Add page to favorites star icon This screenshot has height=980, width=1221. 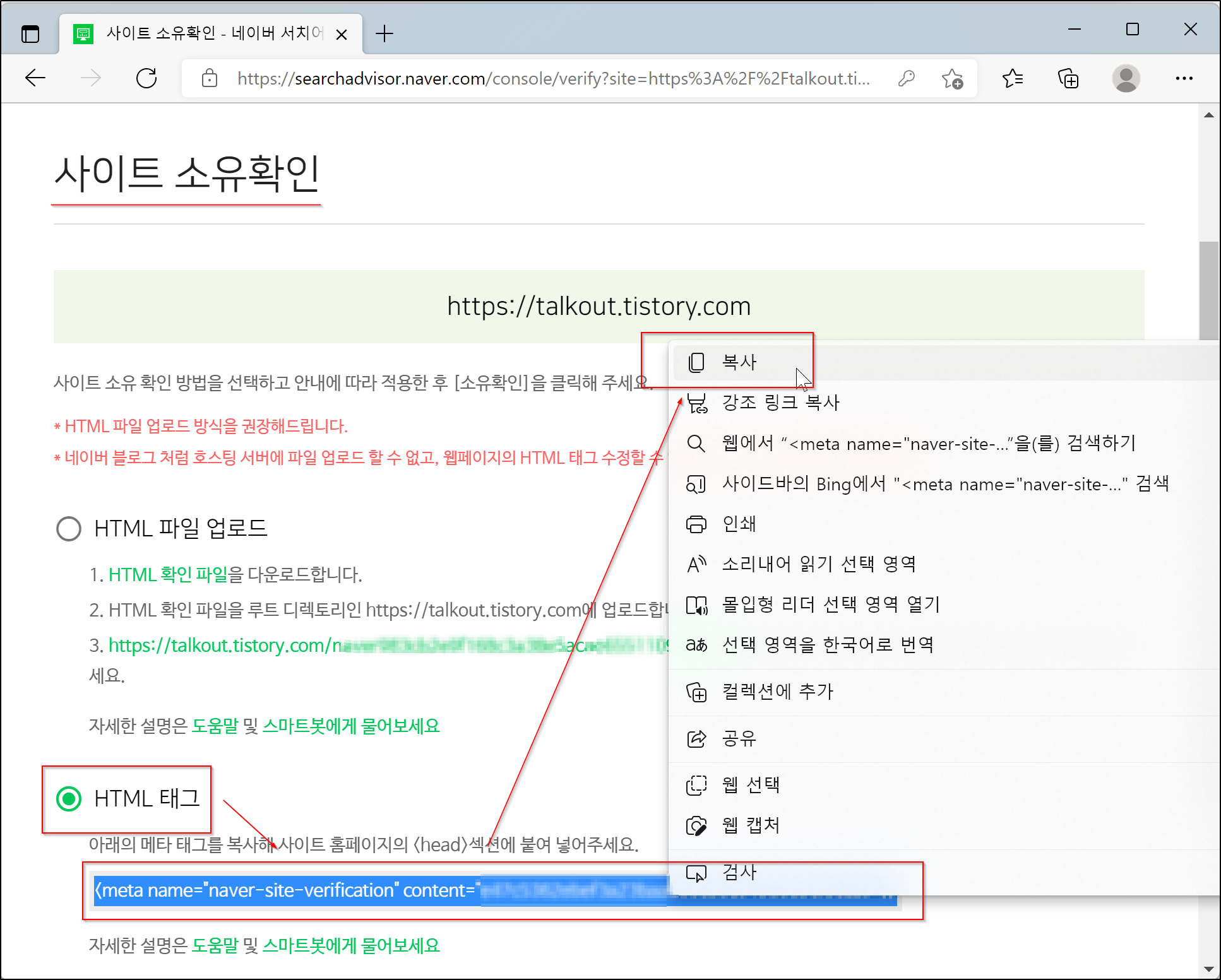coord(952,78)
